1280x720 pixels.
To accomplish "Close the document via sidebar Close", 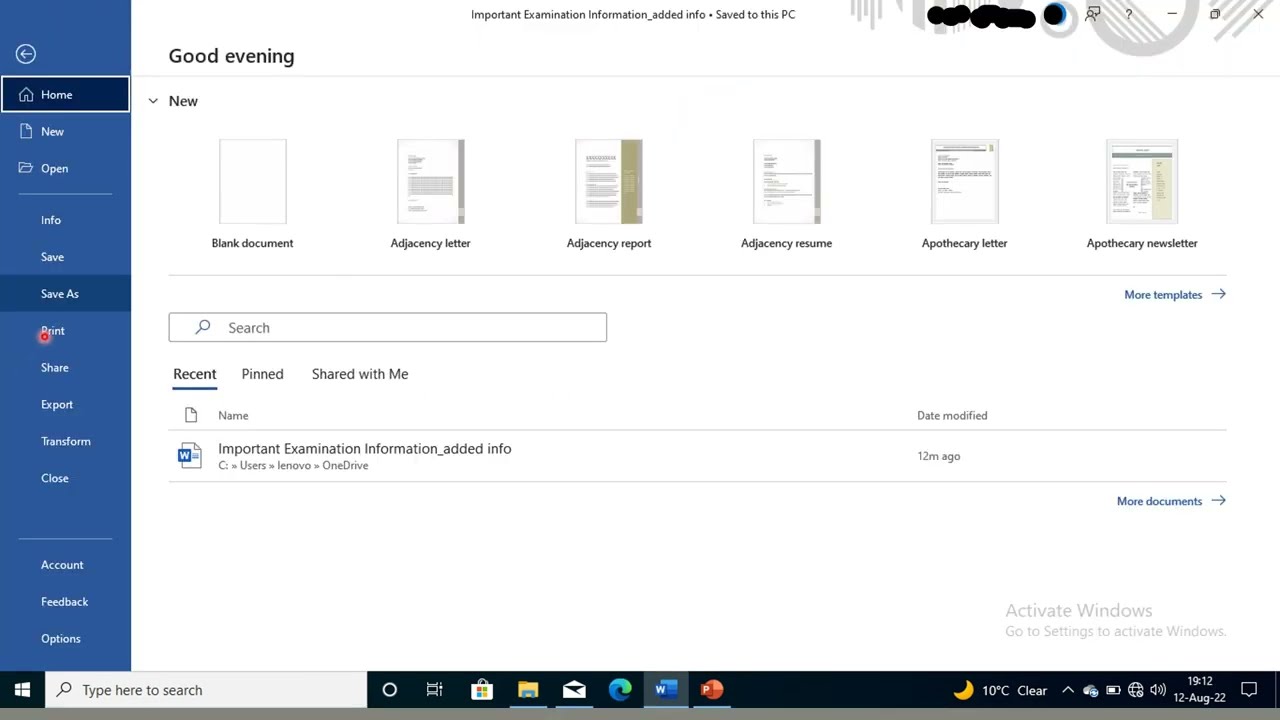I will coord(65,478).
